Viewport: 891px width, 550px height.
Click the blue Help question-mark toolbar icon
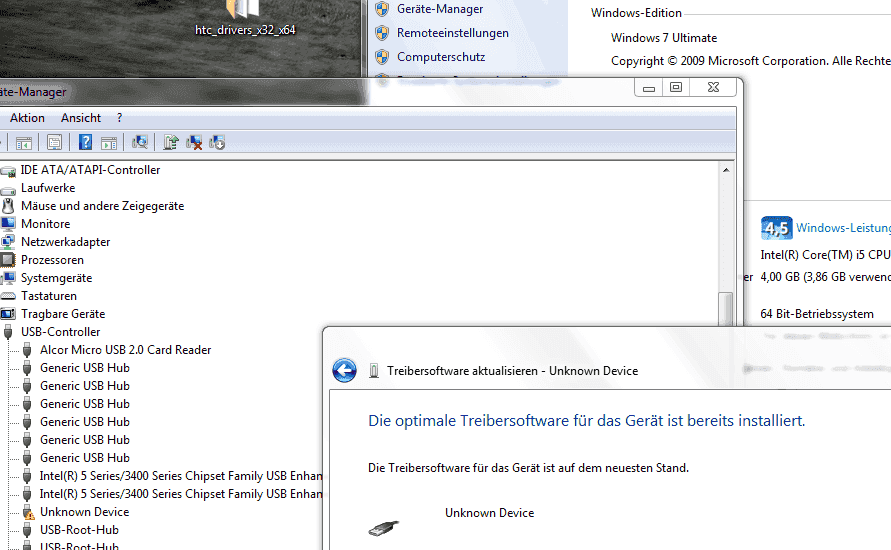tap(85, 142)
